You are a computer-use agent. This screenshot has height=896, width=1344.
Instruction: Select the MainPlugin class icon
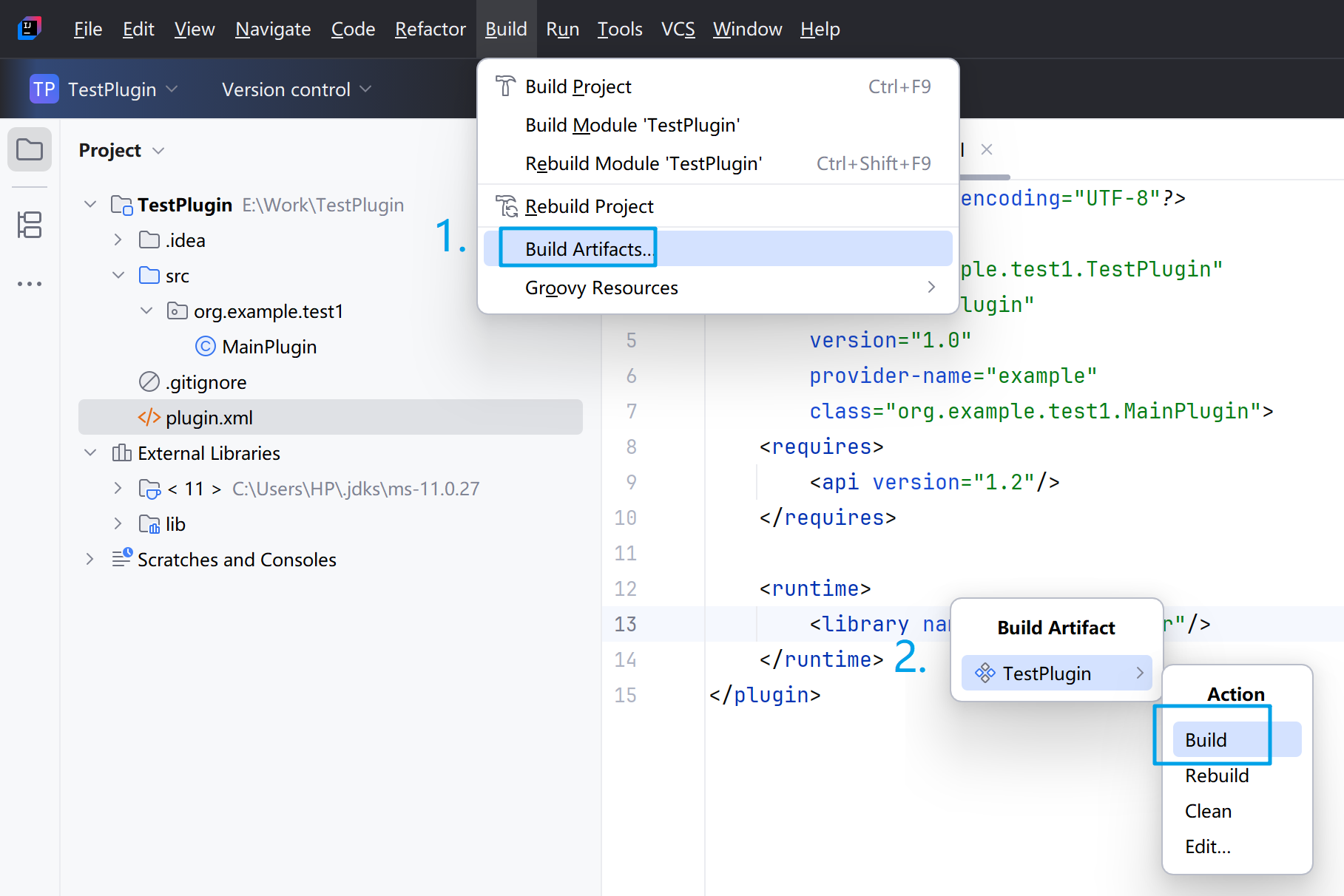coord(205,347)
